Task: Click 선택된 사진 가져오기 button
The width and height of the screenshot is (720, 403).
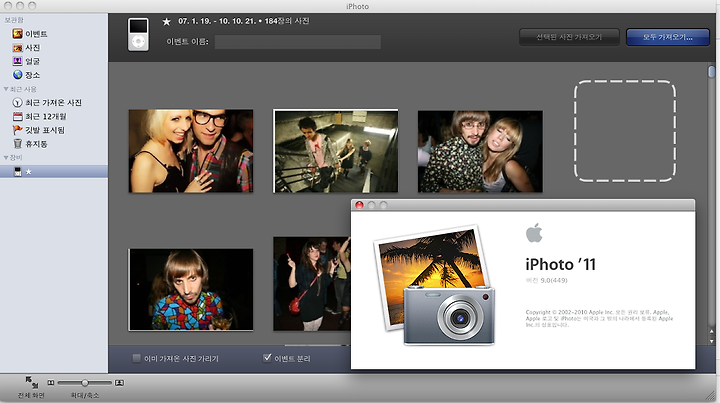Action: 569,37
